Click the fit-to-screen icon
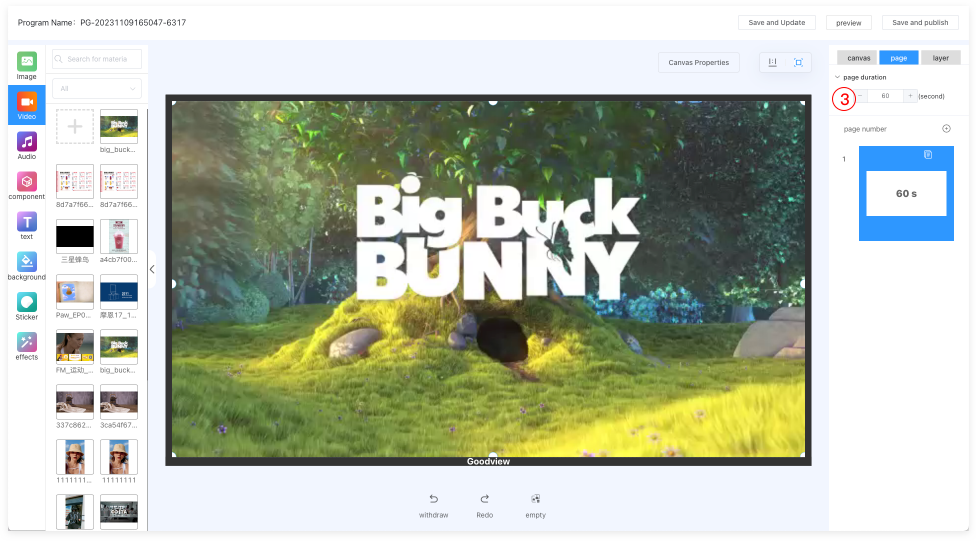The height and width of the screenshot is (541, 977). (x=798, y=62)
